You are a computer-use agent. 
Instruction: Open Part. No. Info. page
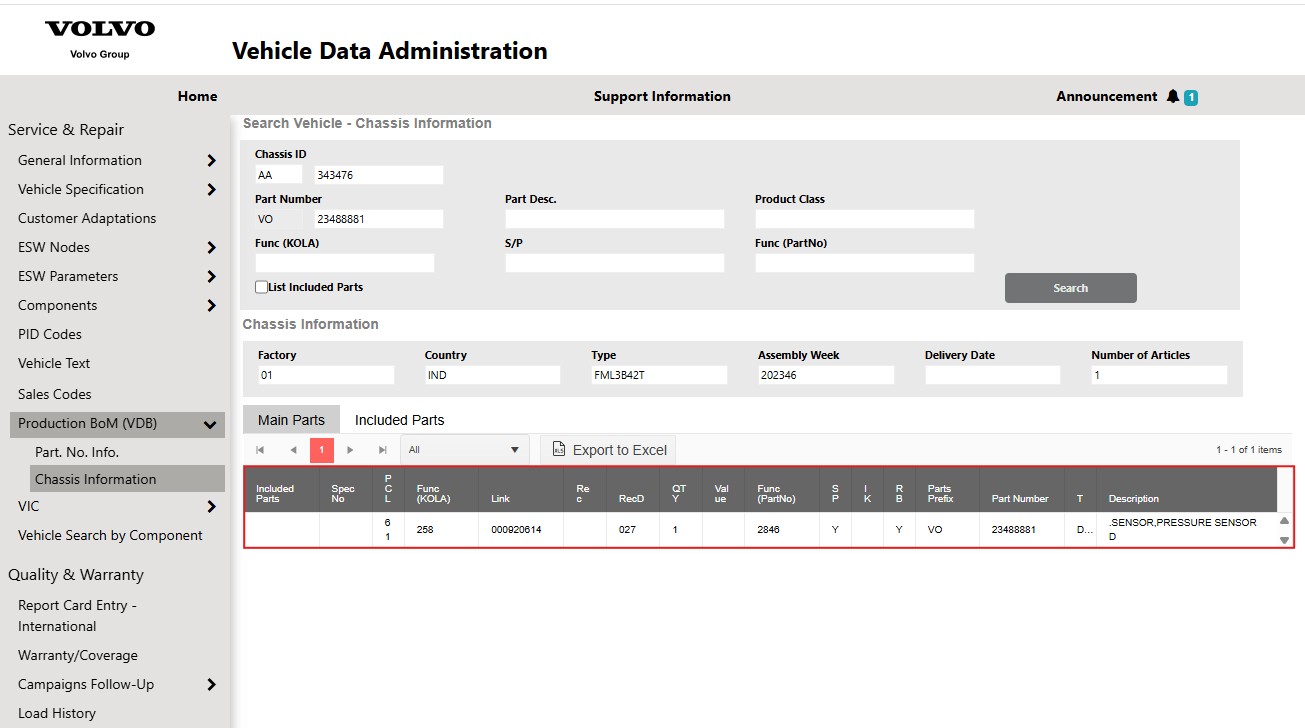pyautogui.click(x=77, y=452)
